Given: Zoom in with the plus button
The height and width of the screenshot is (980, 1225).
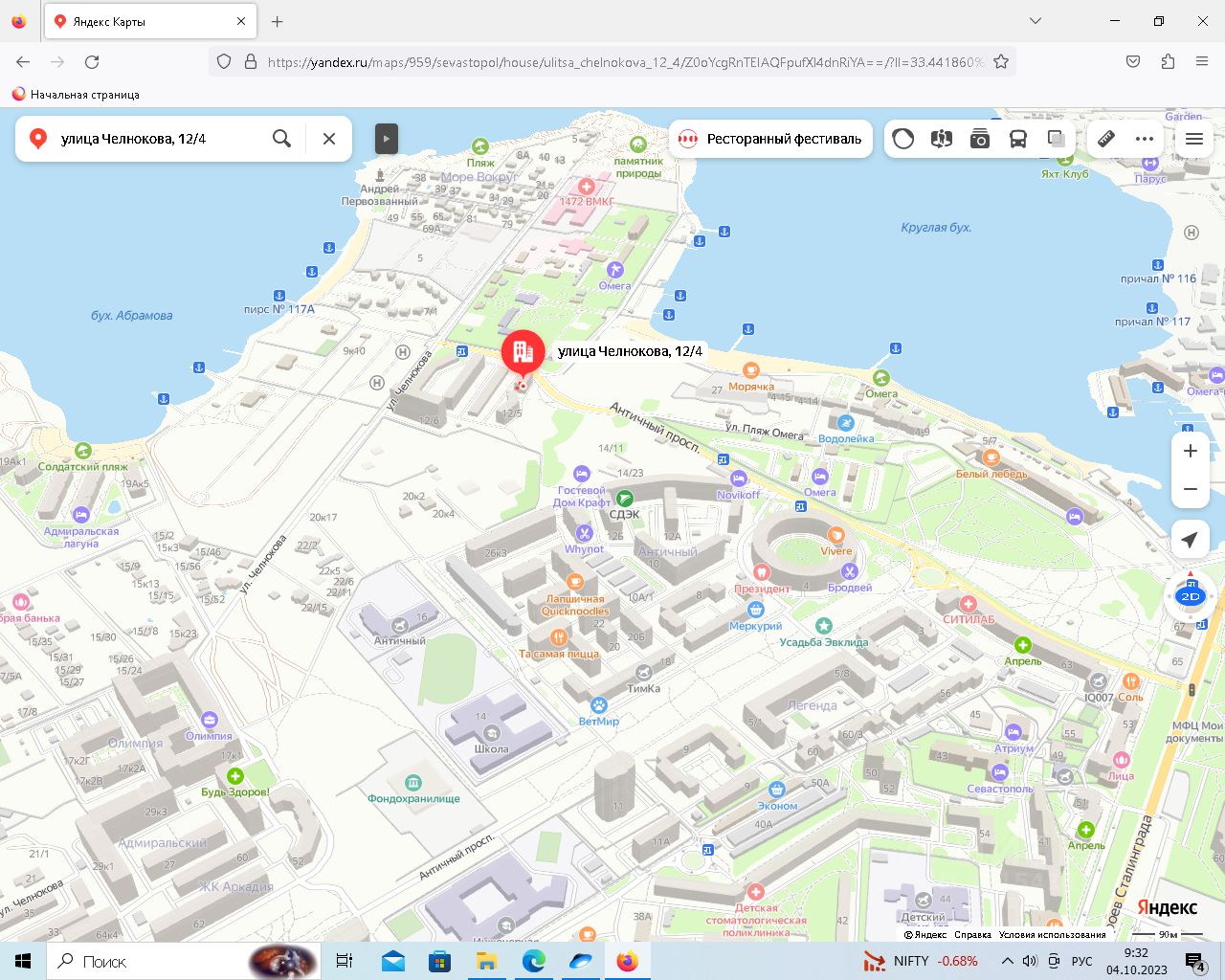Looking at the screenshot, I should [1190, 451].
